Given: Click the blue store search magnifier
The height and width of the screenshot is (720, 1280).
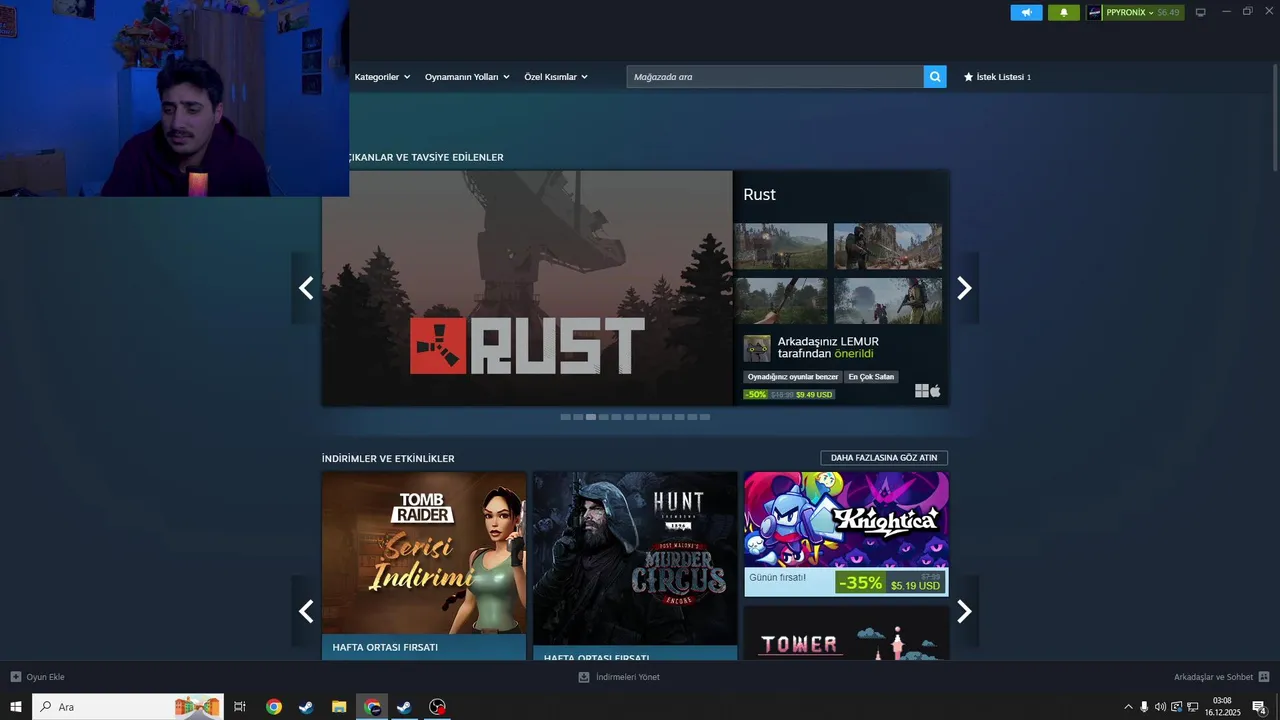Looking at the screenshot, I should pyautogui.click(x=935, y=76).
